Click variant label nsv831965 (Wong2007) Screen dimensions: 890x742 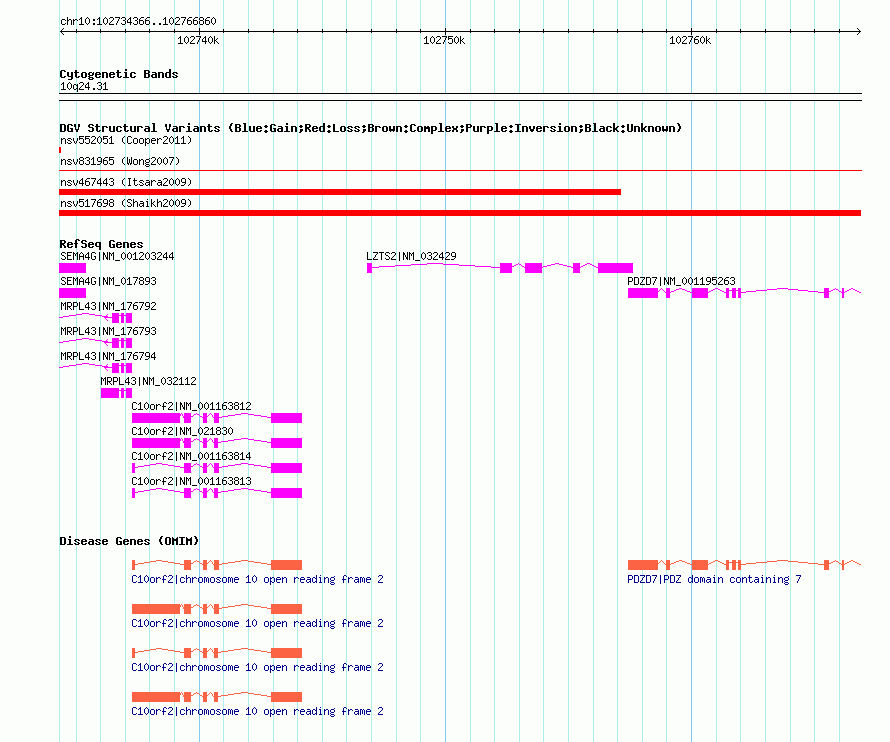pyautogui.click(x=120, y=161)
